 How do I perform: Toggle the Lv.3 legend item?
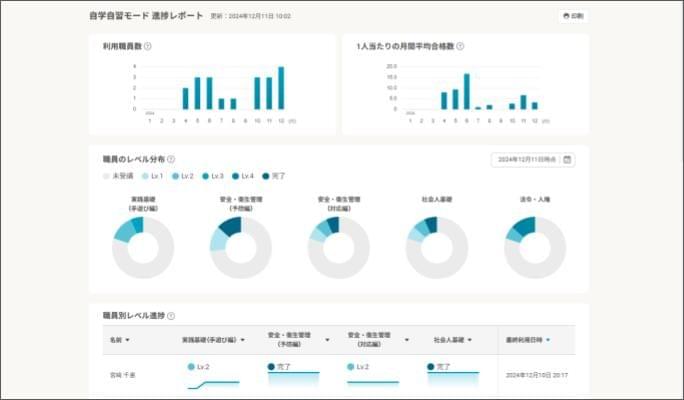(x=213, y=176)
